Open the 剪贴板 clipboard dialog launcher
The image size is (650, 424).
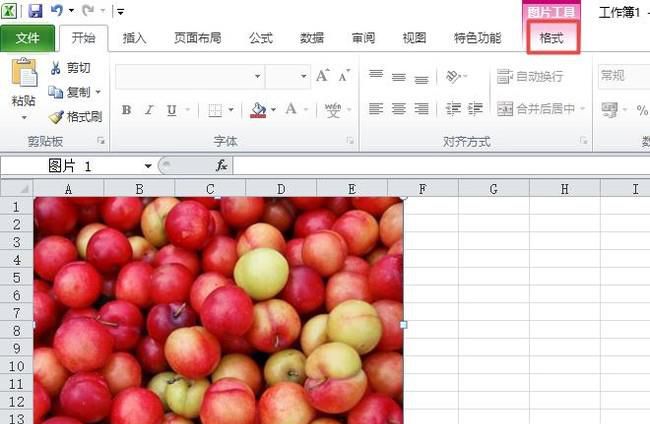click(101, 141)
